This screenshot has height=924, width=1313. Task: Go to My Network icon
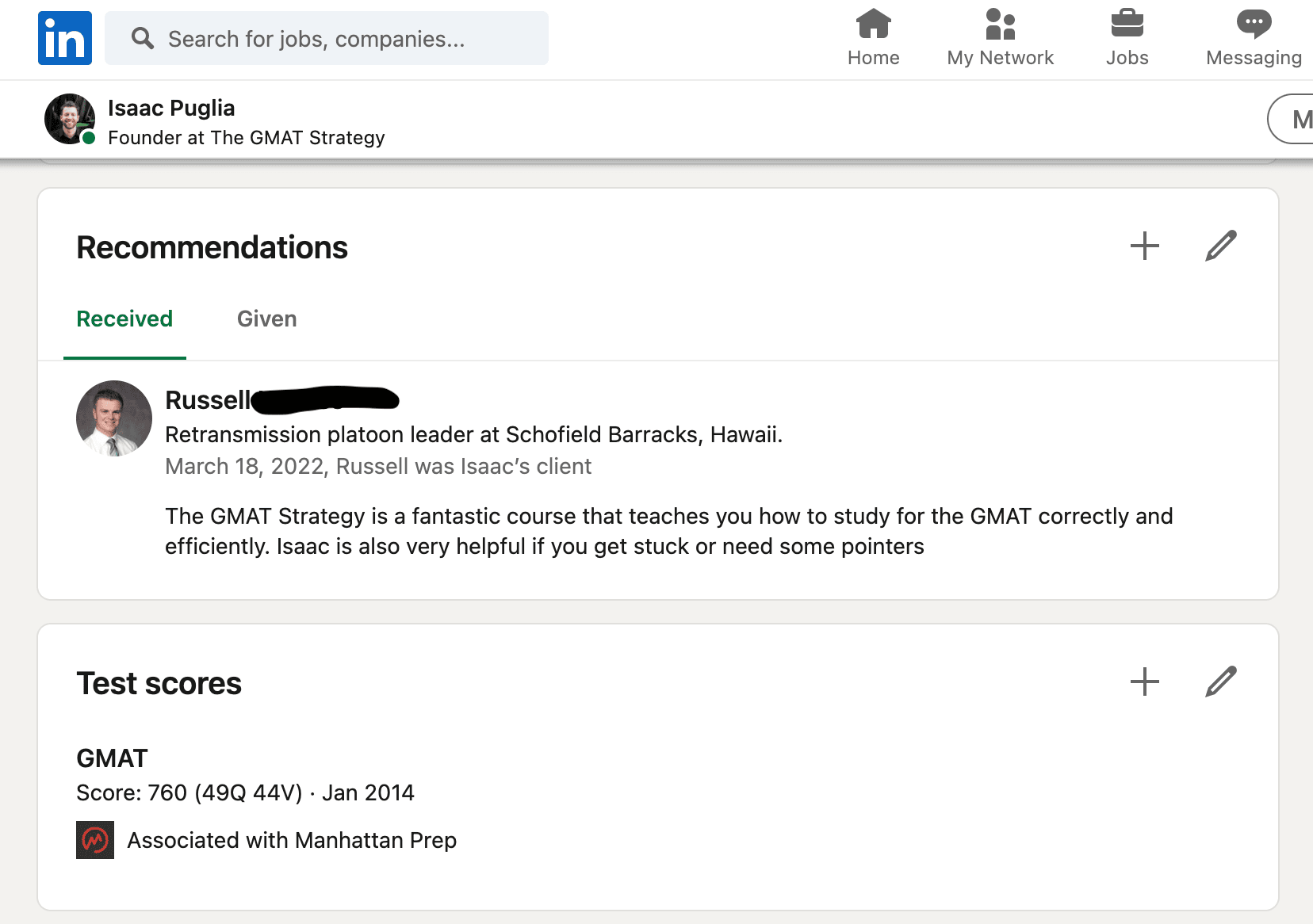click(1000, 24)
